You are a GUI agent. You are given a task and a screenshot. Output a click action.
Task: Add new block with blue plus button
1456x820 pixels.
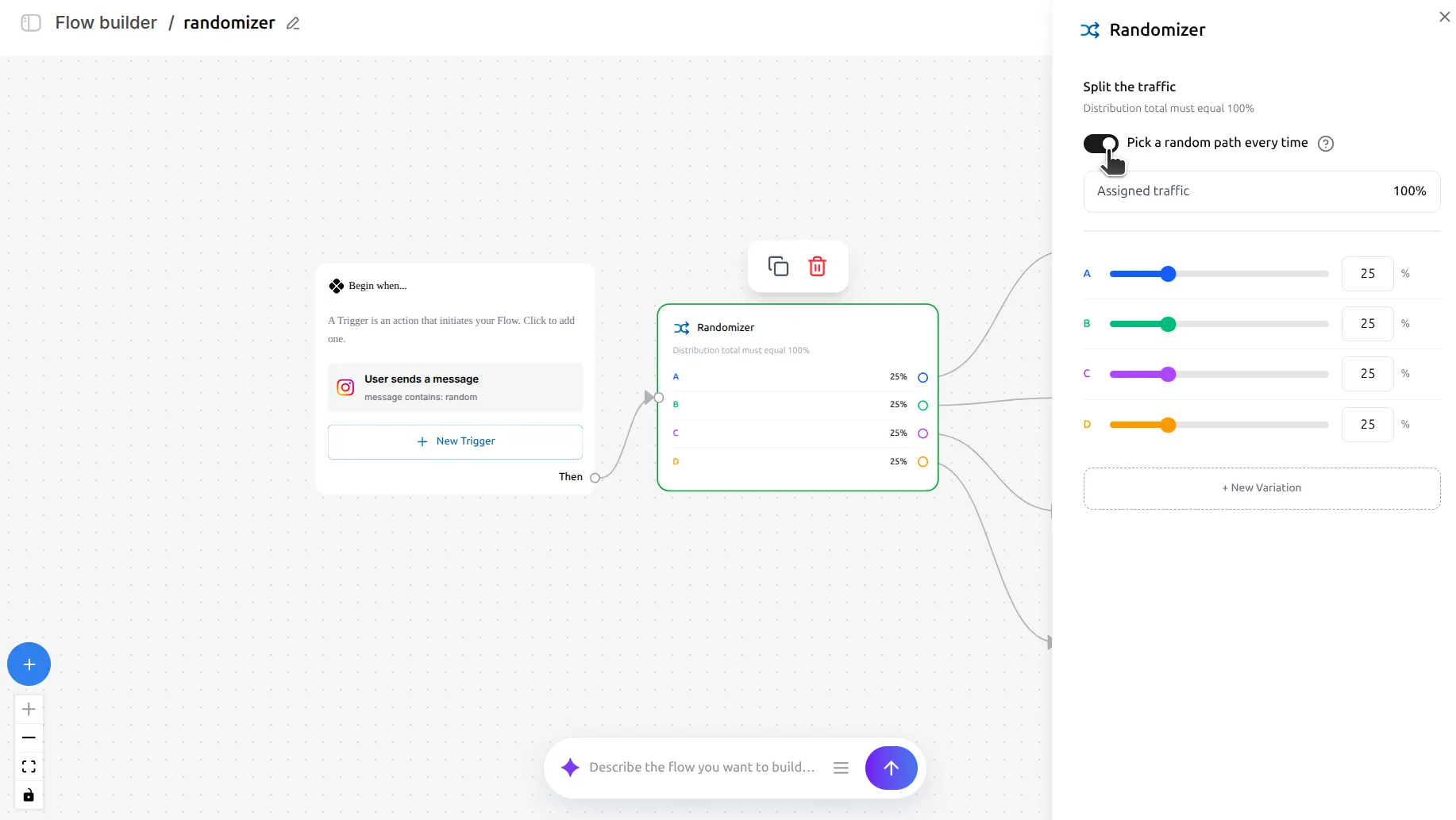(29, 664)
